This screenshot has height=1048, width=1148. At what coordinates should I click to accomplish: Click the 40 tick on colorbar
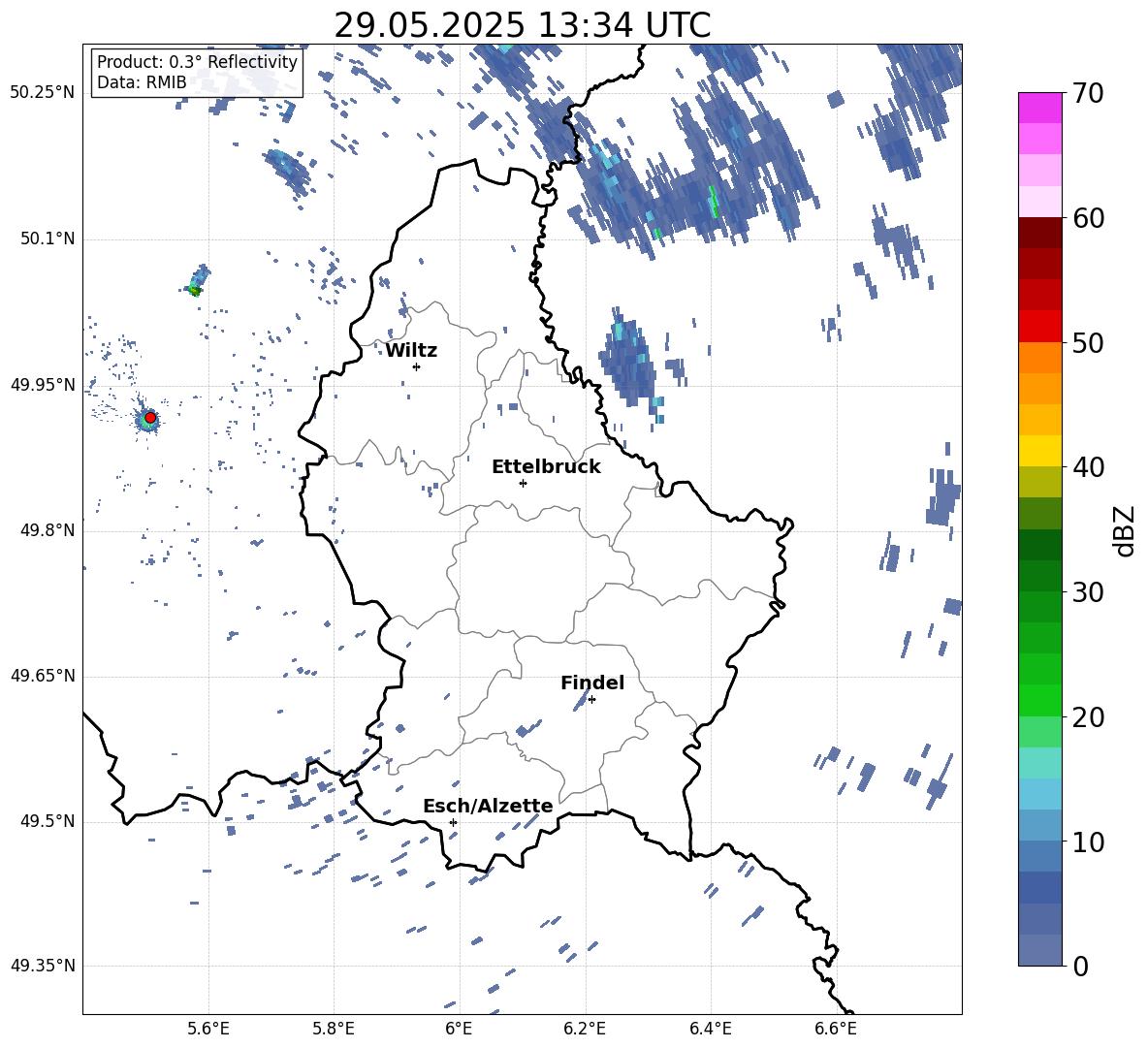(x=1088, y=467)
